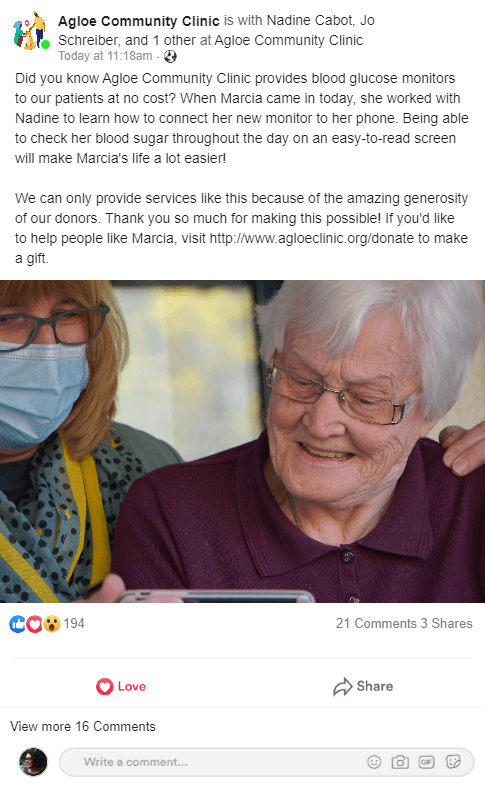Click the Wow reaction emoji icon
This screenshot has height=786, width=485.
[x=52, y=624]
